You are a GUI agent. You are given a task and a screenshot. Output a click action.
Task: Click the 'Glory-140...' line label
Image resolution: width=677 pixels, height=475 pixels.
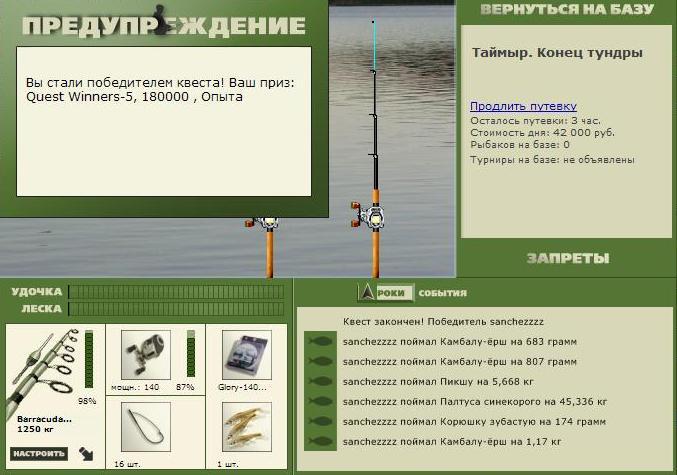coord(242,387)
